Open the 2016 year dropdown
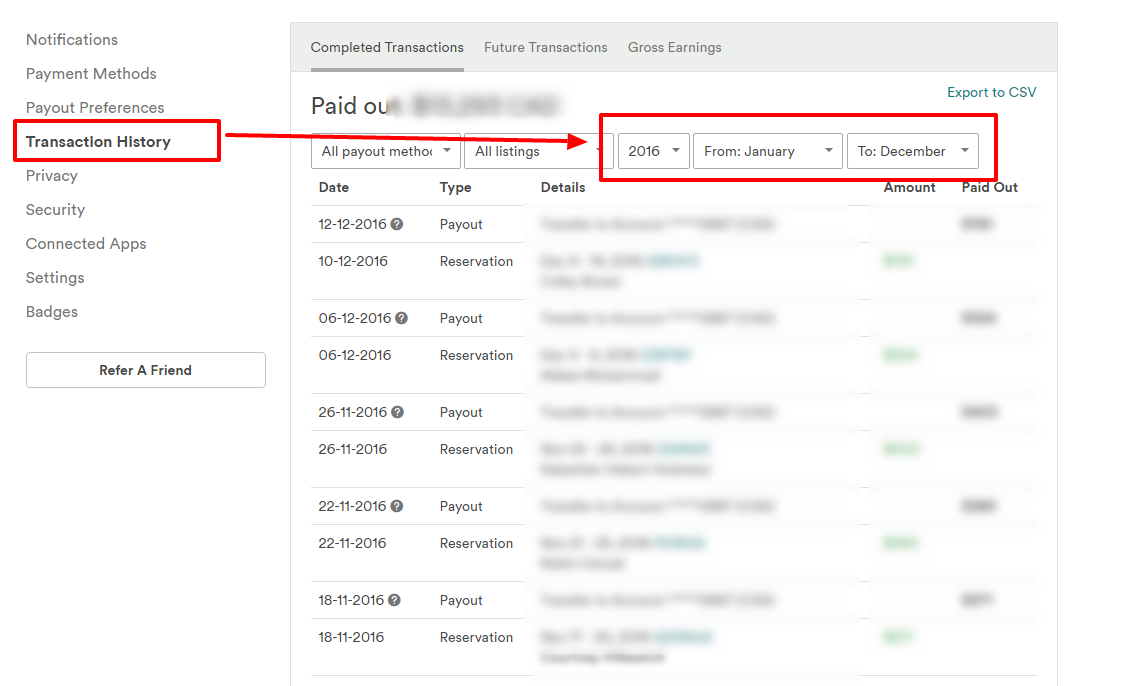1147x686 pixels. [x=653, y=151]
